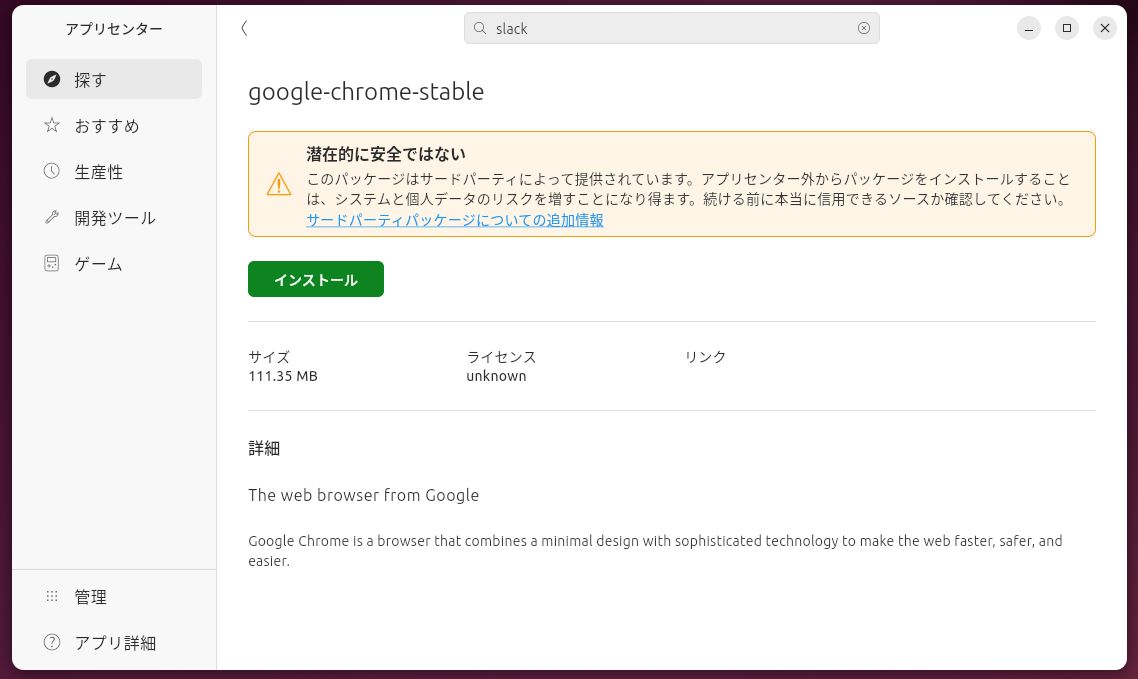
Task: Click the リンク section label
Action: click(704, 356)
